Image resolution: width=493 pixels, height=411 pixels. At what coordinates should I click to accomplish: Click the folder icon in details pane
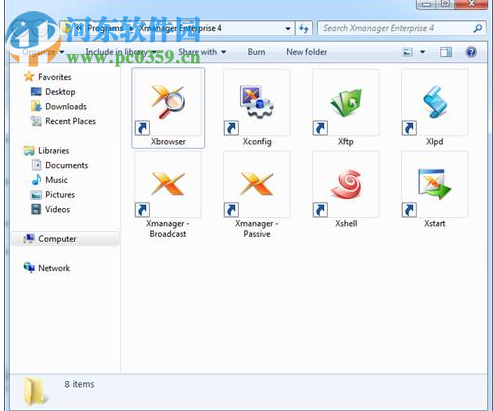pos(35,391)
